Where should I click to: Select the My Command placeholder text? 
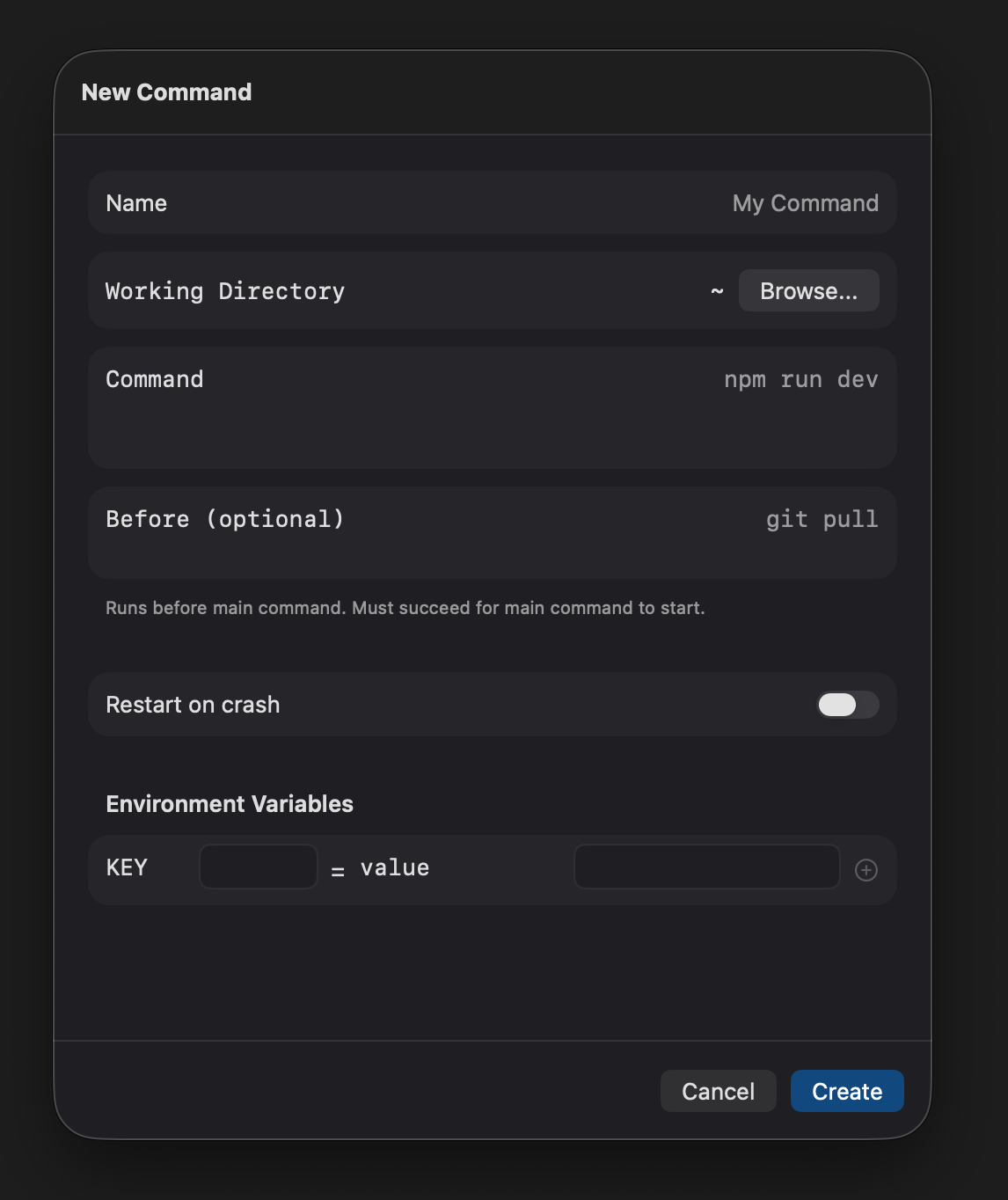[805, 202]
